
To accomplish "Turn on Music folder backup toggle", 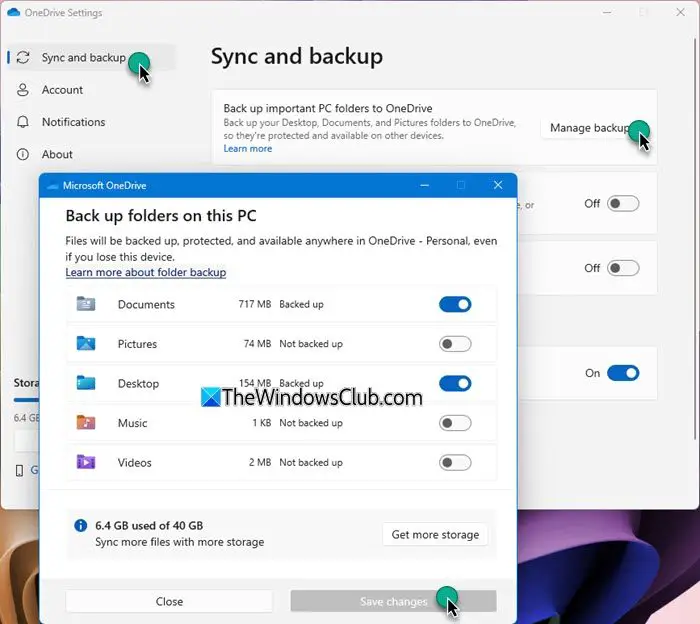I will 455,423.
